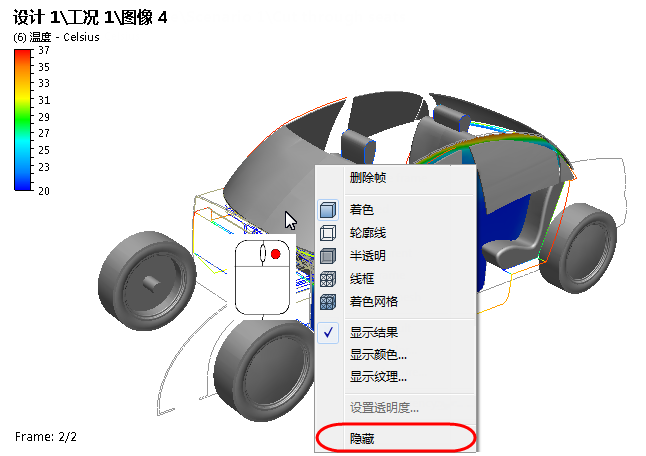Click the 着色网格 menu label

click(x=374, y=302)
